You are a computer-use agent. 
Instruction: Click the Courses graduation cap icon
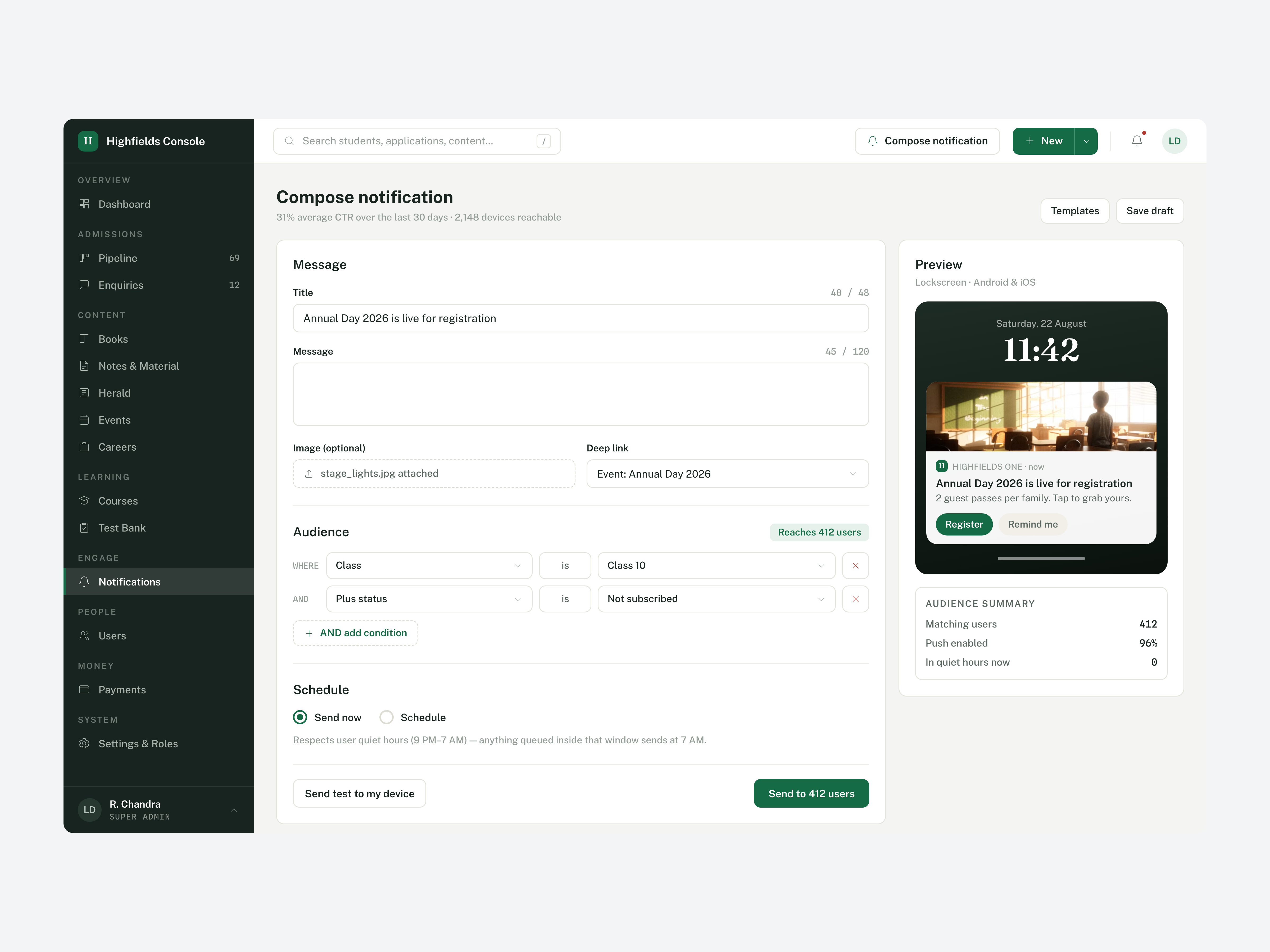click(x=84, y=501)
